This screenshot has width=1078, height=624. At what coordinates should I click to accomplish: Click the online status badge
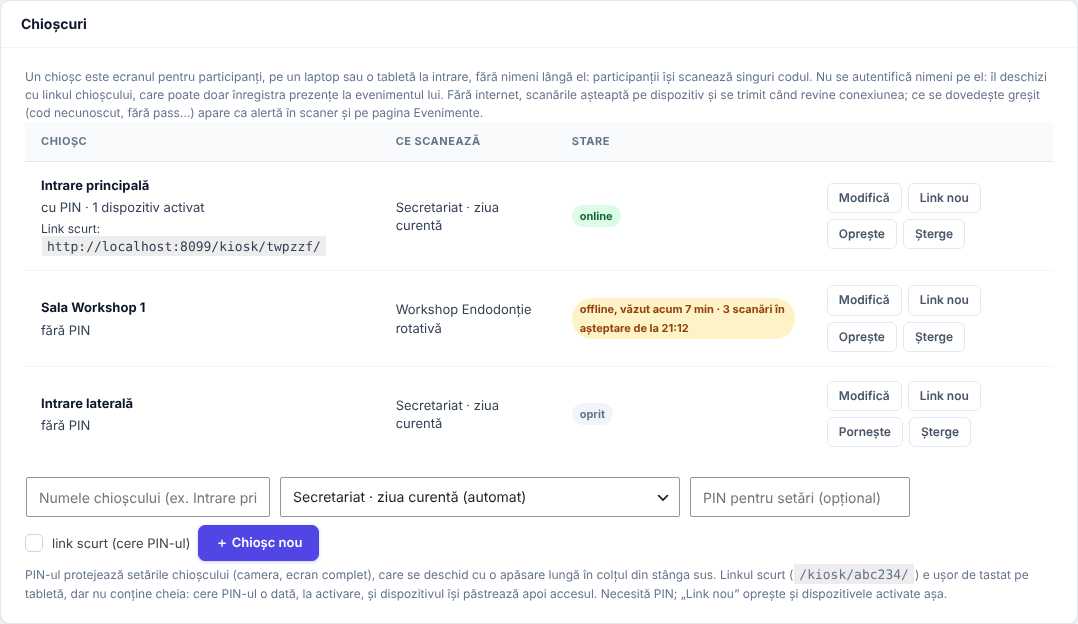[595, 216]
